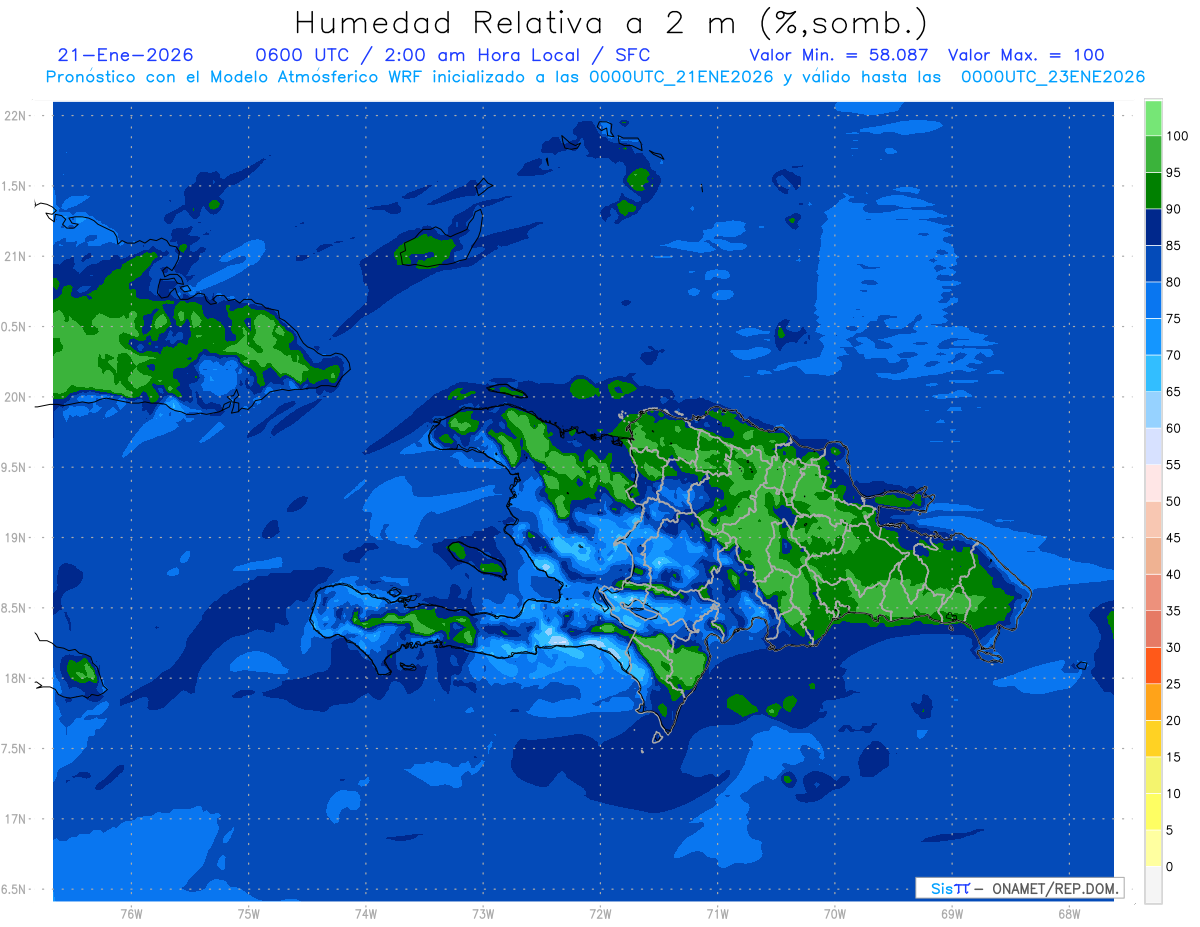The image size is (1200, 927).
Task: Click the "SisTT - ONAMET/REP.DOM." credit box
Action: pos(1020,888)
